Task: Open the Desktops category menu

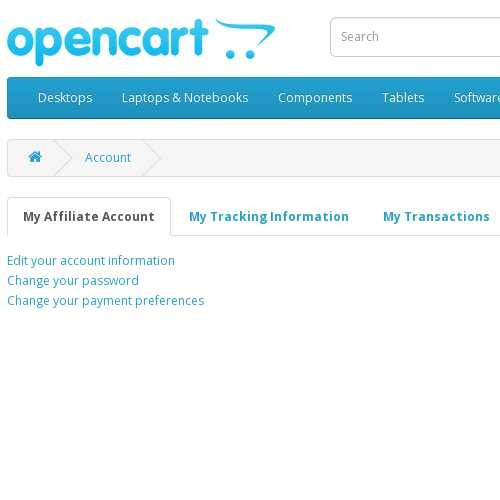Action: [65, 98]
